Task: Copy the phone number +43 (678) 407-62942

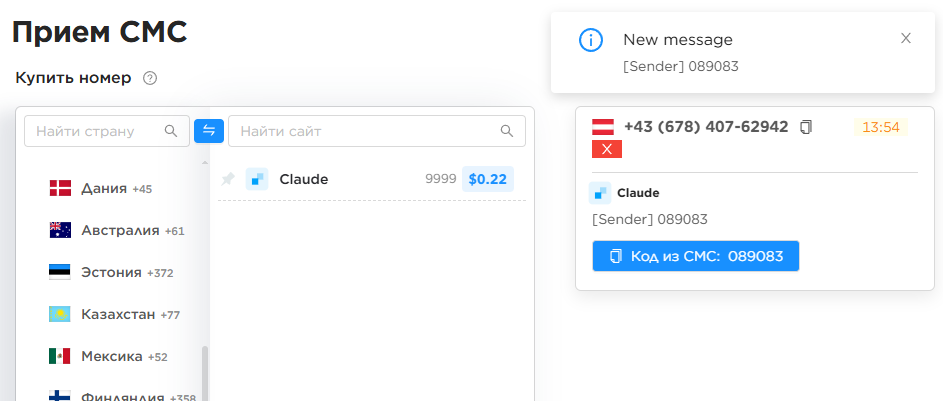Action: 806,127
